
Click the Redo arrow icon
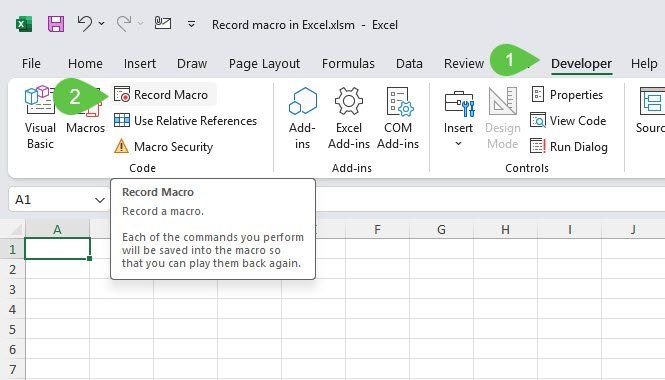124,23
